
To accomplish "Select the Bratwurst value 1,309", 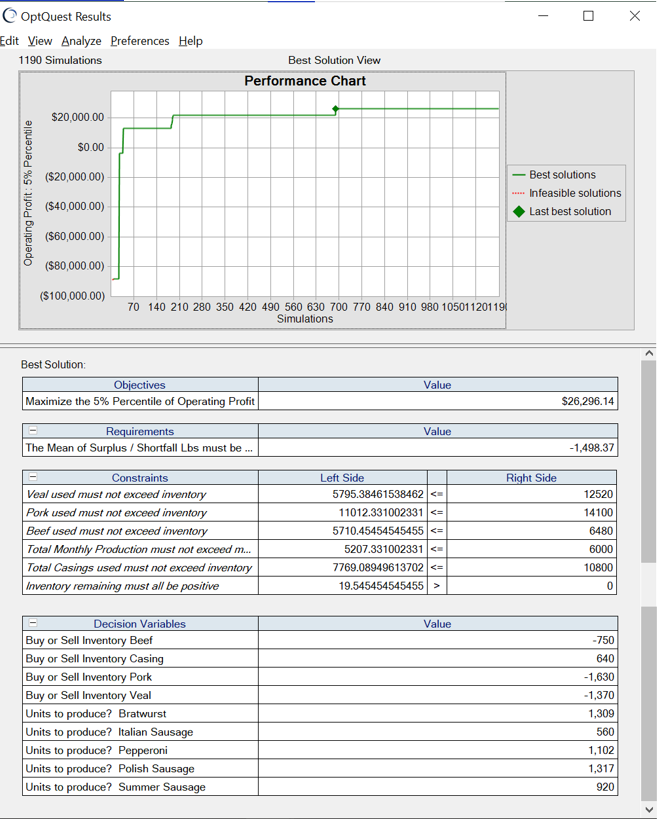I will pos(601,713).
